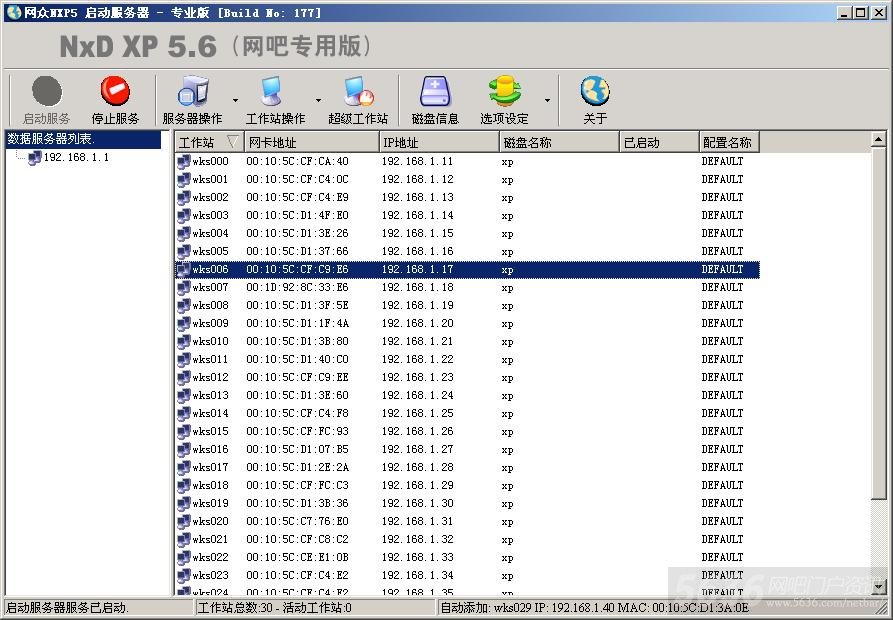Viewport: 893px width, 620px height.
Task: Sort by the 已启动 column header
Action: coord(659,142)
